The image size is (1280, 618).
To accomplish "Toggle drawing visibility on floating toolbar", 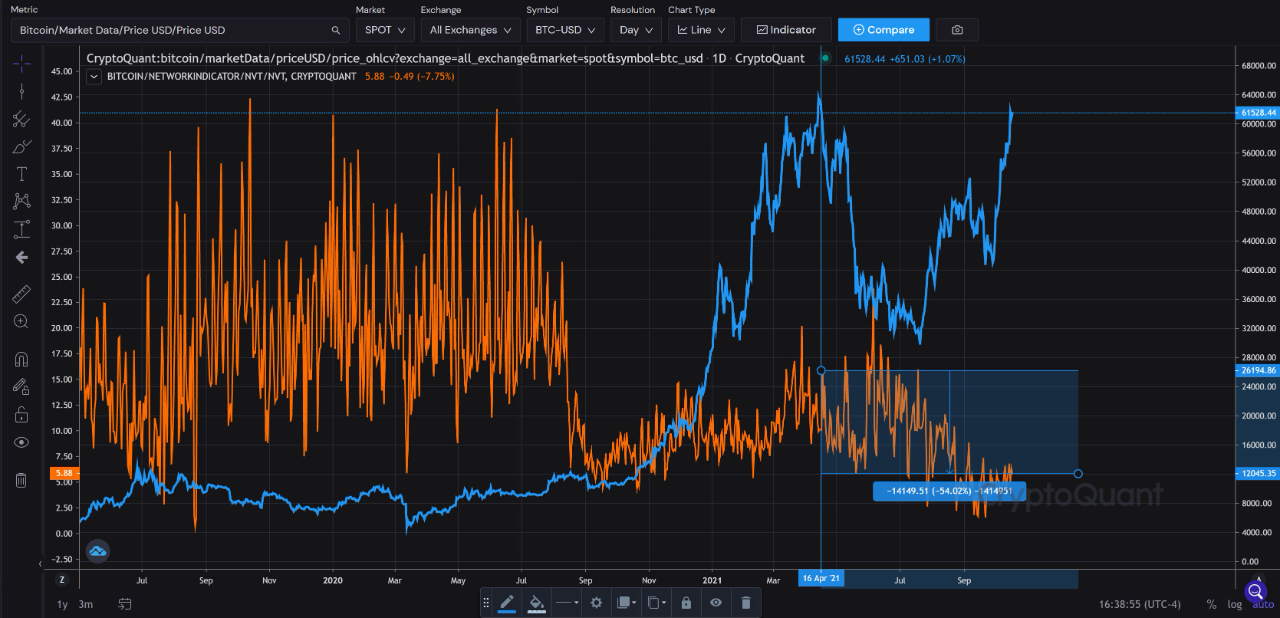I will click(x=715, y=602).
